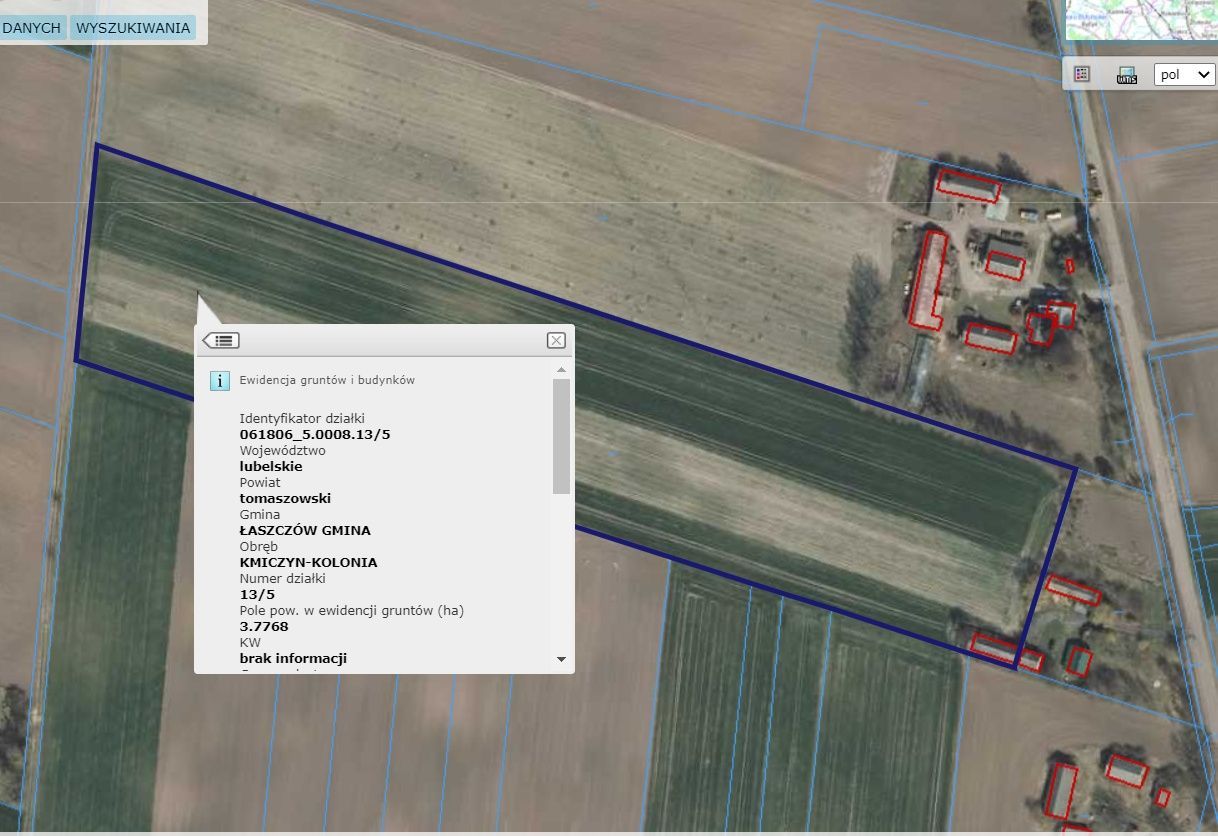Open the DANYCH menu tab
This screenshot has width=1218, height=836.
[x=32, y=27]
